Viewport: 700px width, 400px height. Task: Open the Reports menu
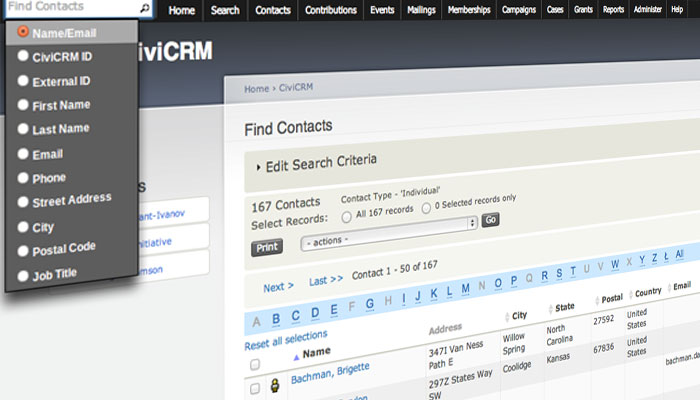pyautogui.click(x=613, y=10)
